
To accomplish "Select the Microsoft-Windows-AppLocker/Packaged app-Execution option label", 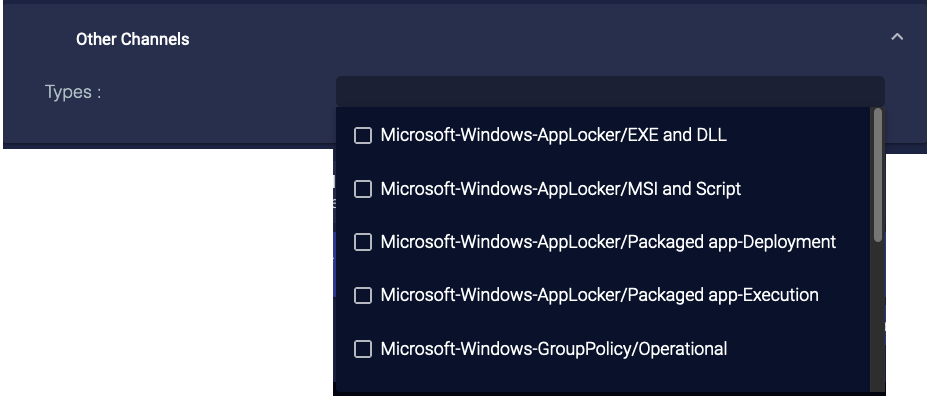I will (599, 295).
